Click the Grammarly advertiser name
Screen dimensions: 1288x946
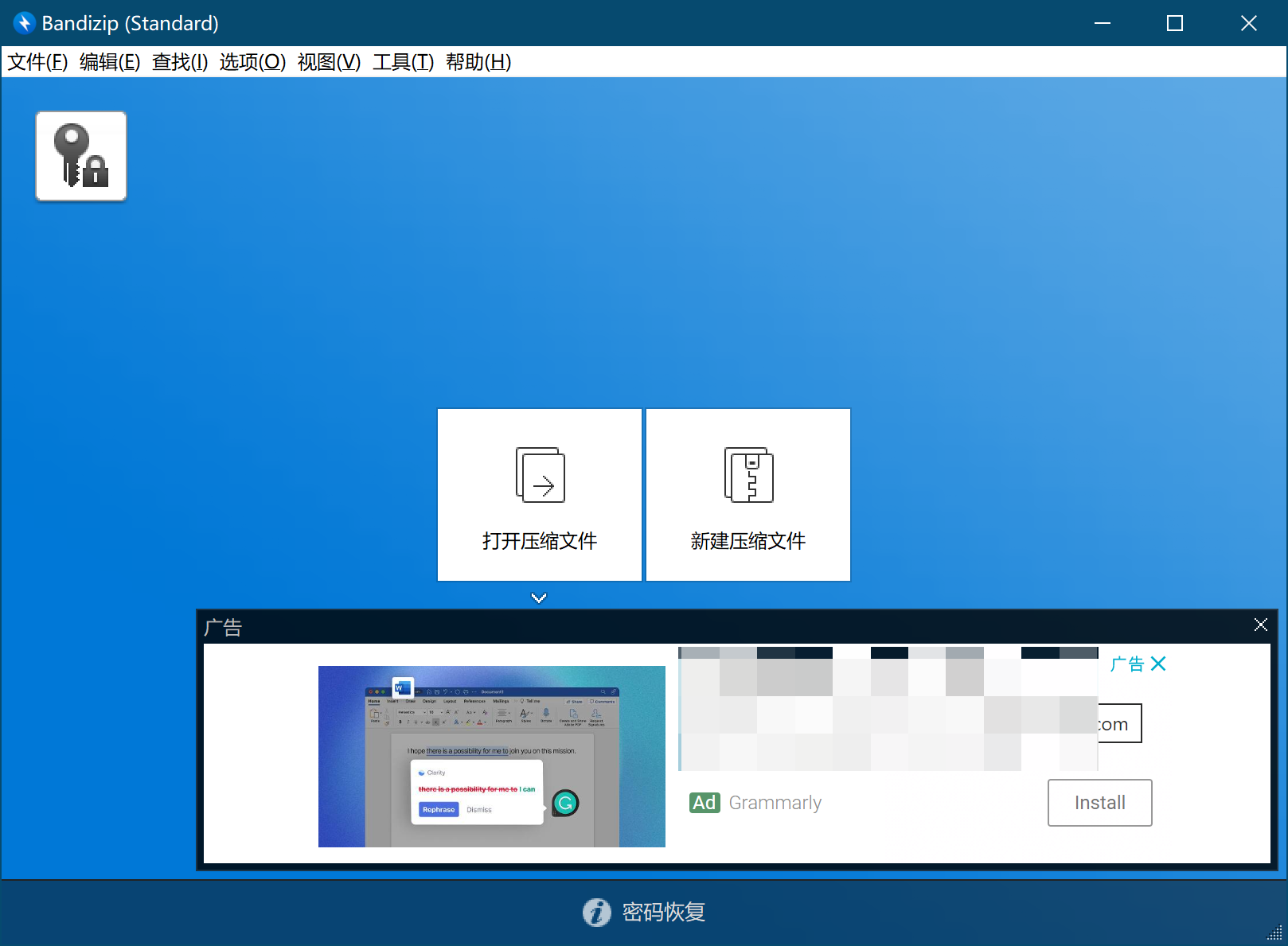775,803
